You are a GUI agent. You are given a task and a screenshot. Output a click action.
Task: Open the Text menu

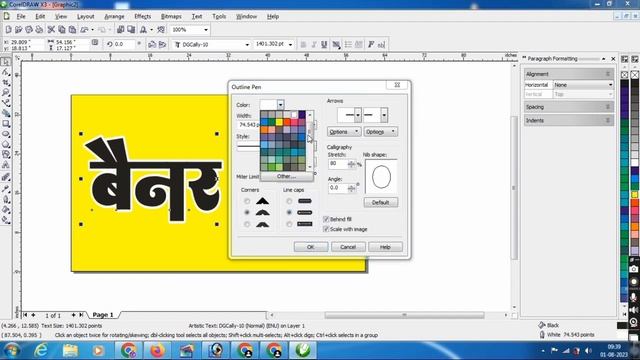pyautogui.click(x=197, y=17)
